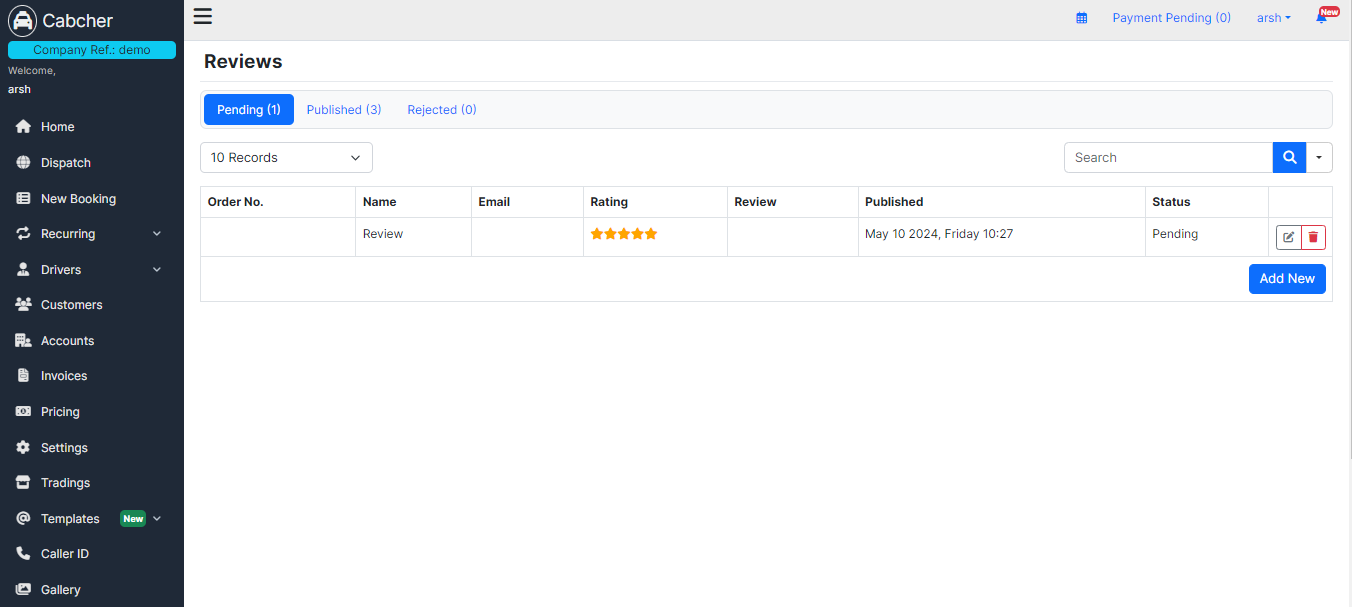Open the arsh user dropdown
This screenshot has height=607, width=1352.
(x=1273, y=18)
